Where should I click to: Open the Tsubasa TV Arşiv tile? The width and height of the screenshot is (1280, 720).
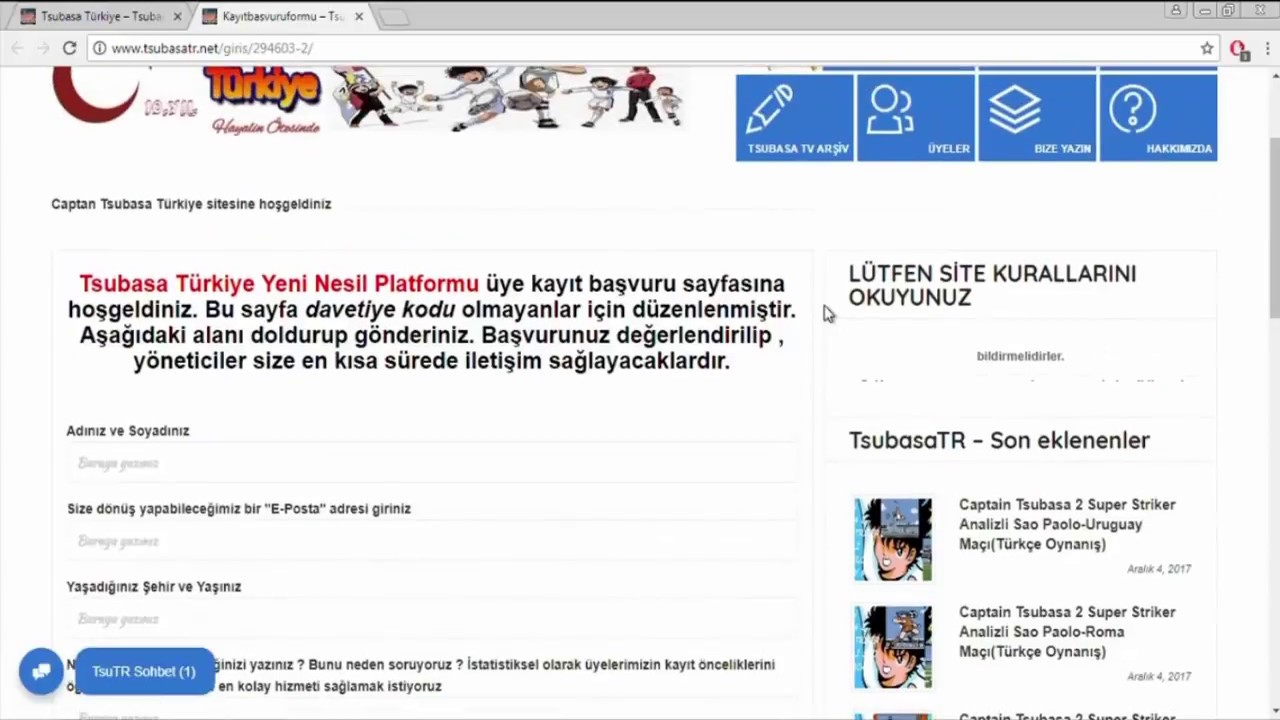point(795,117)
